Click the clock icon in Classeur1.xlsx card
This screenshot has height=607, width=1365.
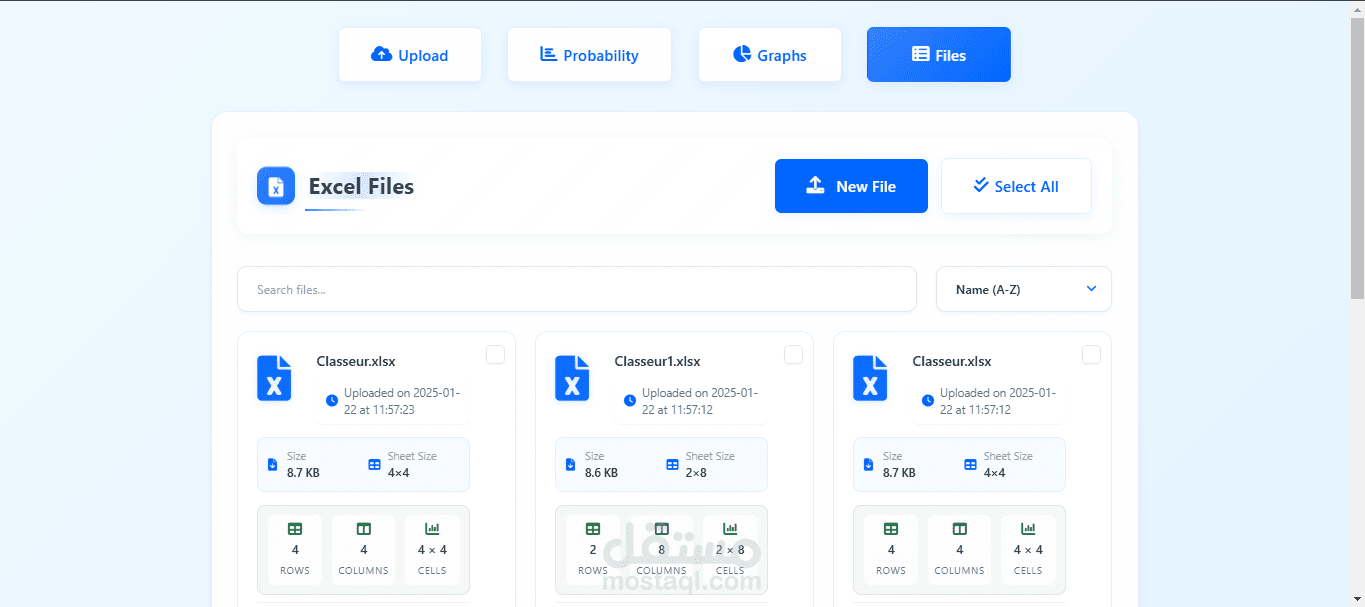click(630, 401)
